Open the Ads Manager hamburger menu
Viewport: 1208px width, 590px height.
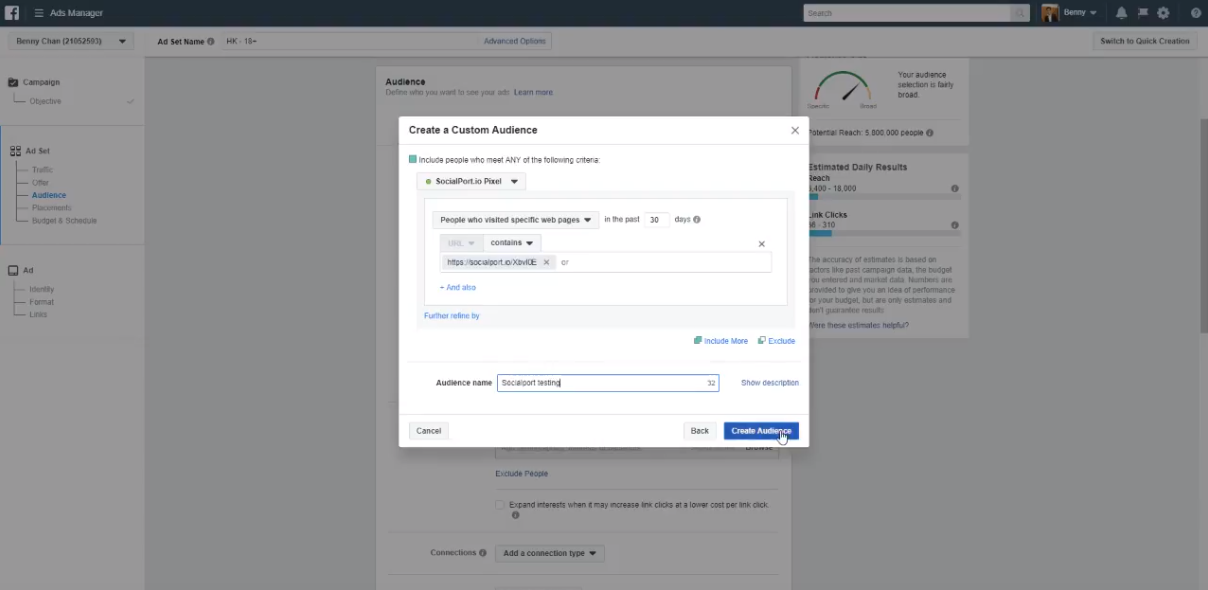tap(39, 13)
